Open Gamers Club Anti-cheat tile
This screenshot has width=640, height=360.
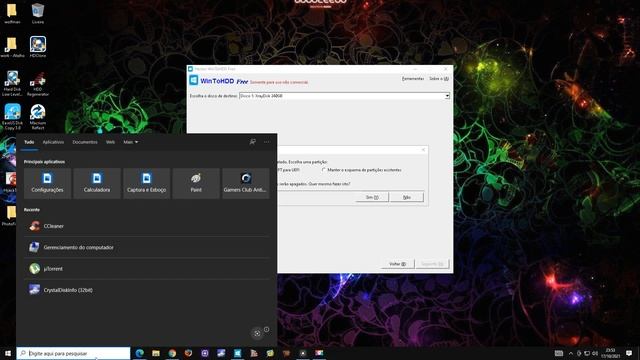(246, 183)
